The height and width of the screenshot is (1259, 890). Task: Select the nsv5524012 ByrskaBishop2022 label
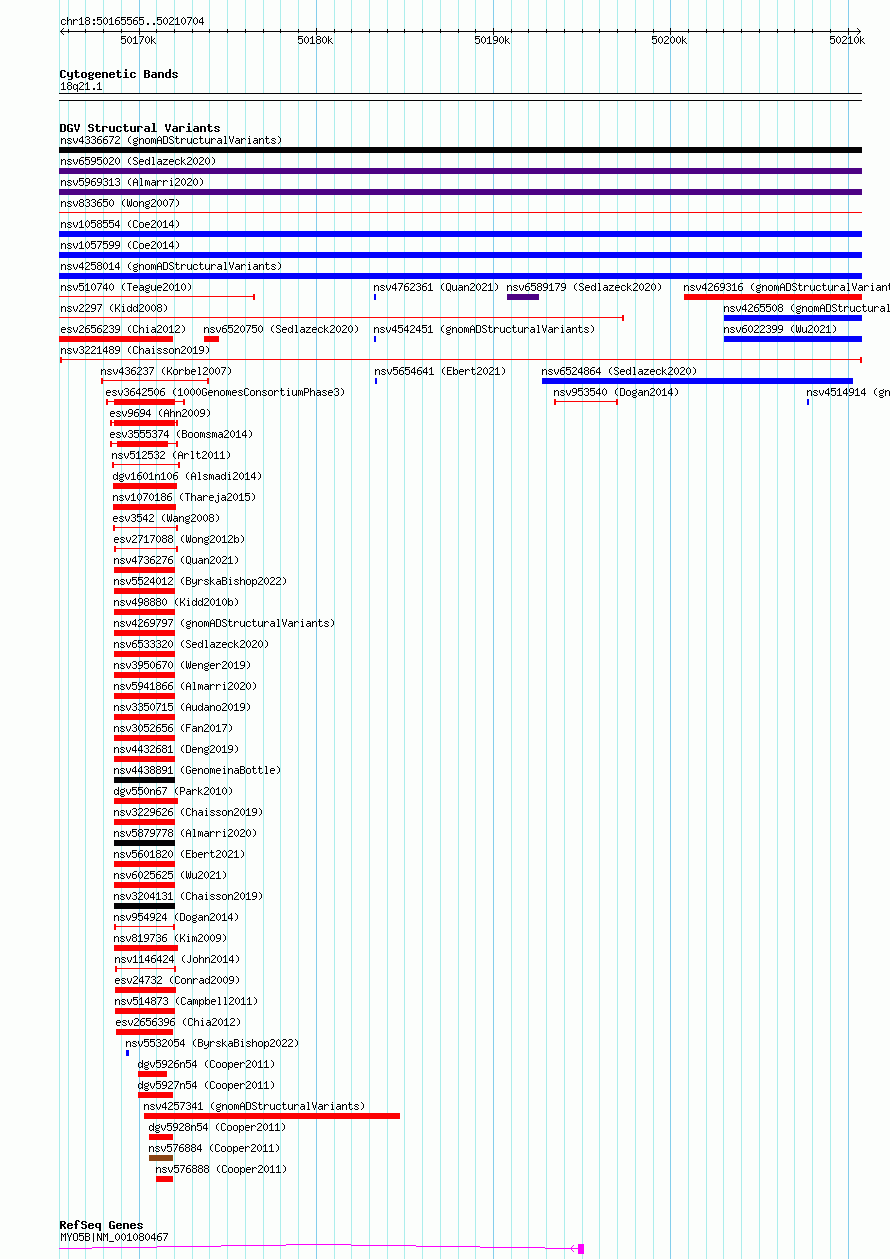200,581
